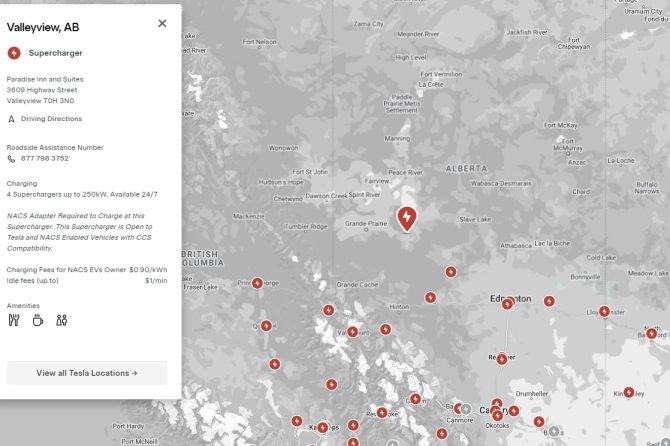
Task: Close the Valleyview location panel
Action: coord(162,23)
